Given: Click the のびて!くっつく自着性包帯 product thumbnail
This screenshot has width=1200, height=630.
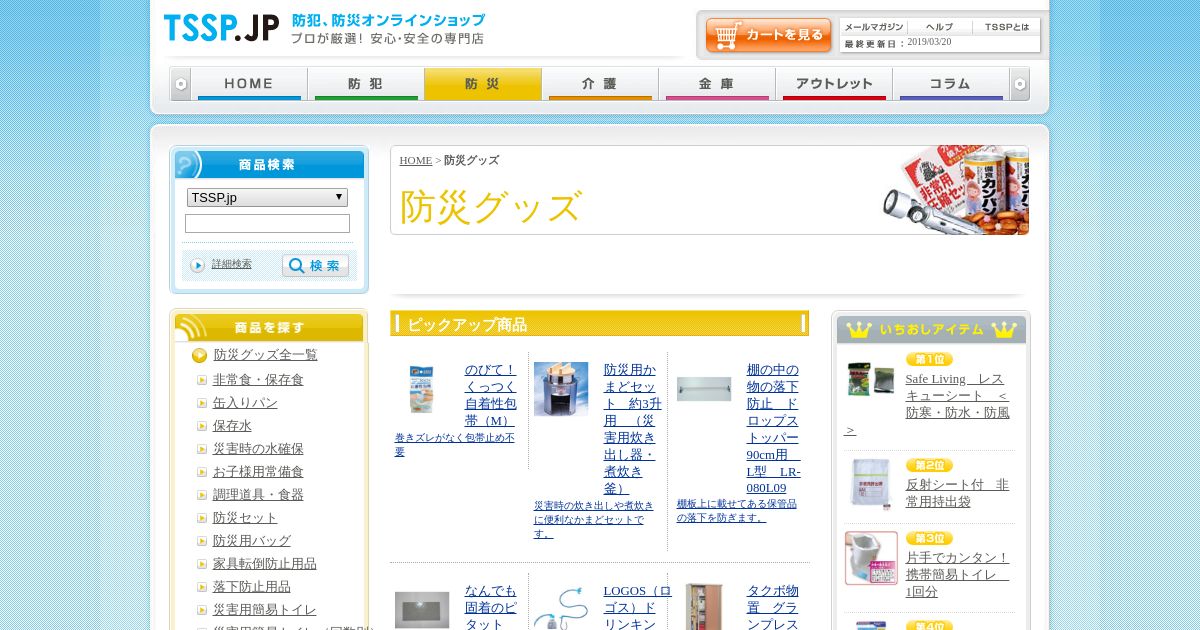Looking at the screenshot, I should pyautogui.click(x=421, y=389).
